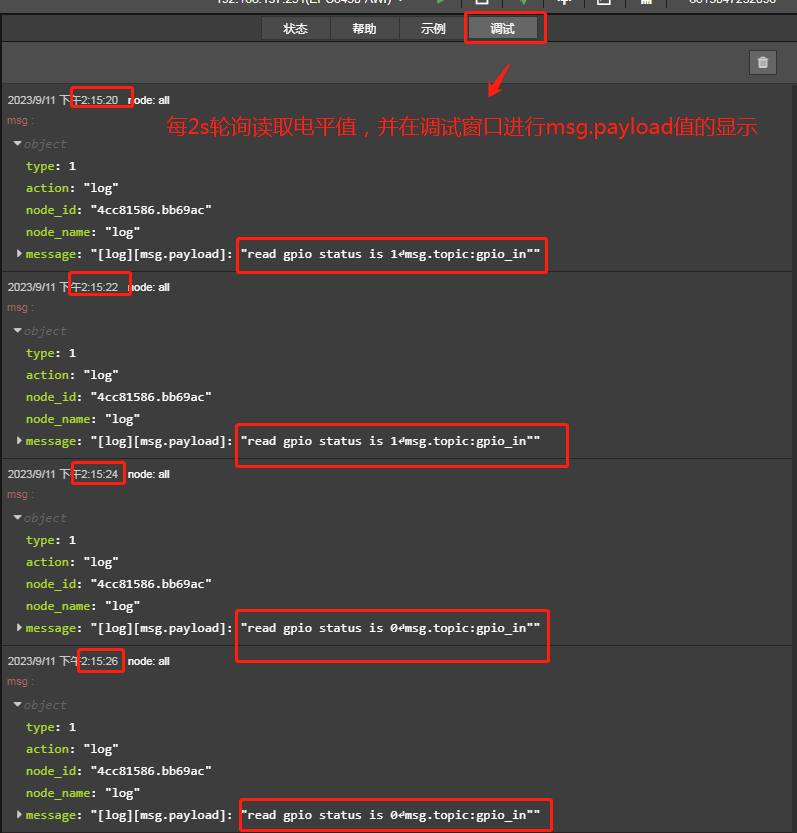Click the 调试 debug tab
This screenshot has width=797, height=833.
point(502,29)
